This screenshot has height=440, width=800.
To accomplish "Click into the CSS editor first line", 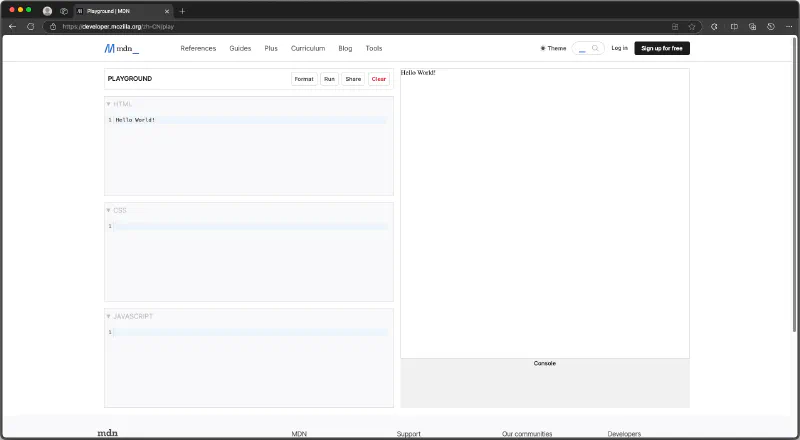I will pyautogui.click(x=250, y=226).
